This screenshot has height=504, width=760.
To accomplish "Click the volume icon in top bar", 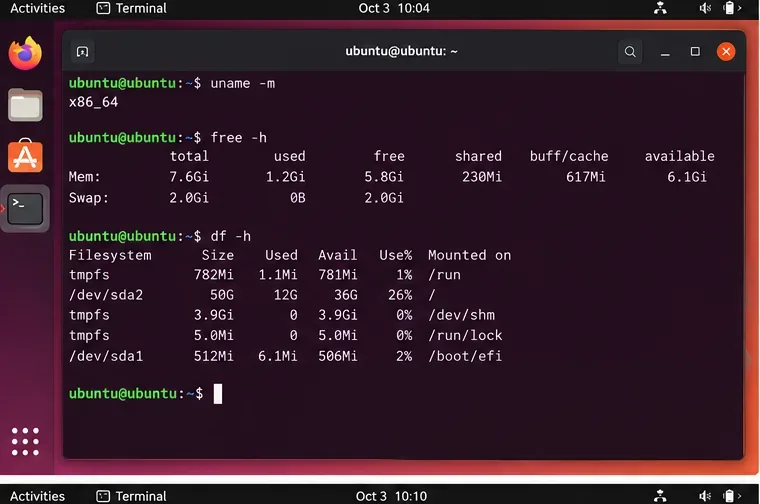I will (x=705, y=8).
